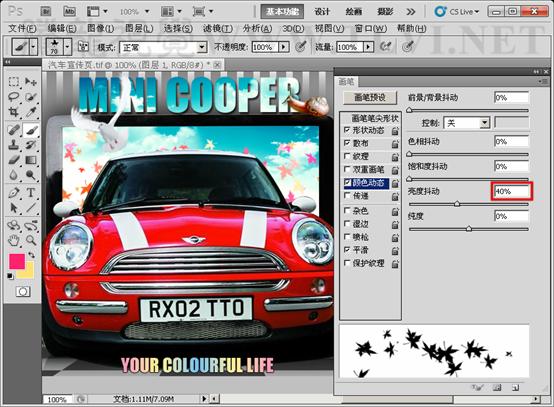Viewport: 554px width, 407px height.
Task: Select the Crop tool
Action: pyautogui.click(x=13, y=112)
